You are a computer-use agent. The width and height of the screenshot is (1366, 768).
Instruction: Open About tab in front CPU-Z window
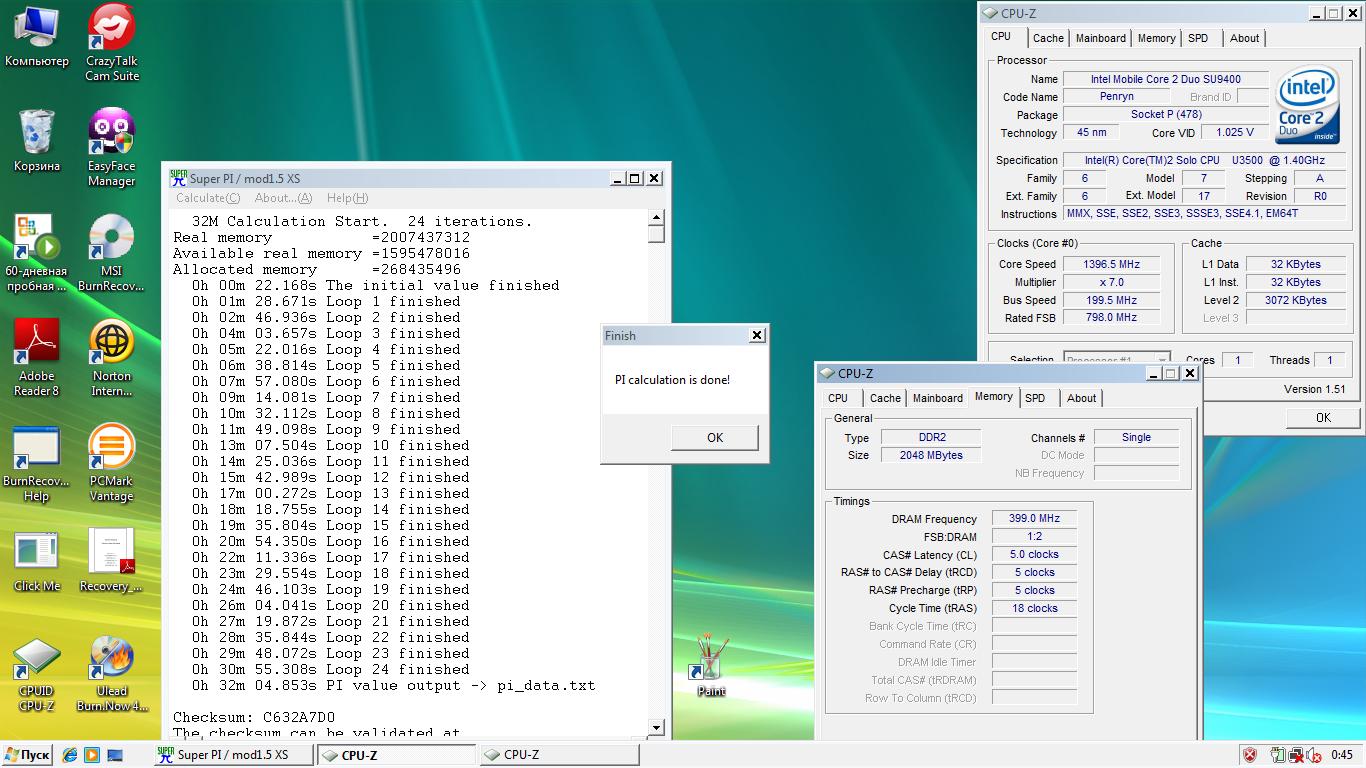[x=1082, y=398]
